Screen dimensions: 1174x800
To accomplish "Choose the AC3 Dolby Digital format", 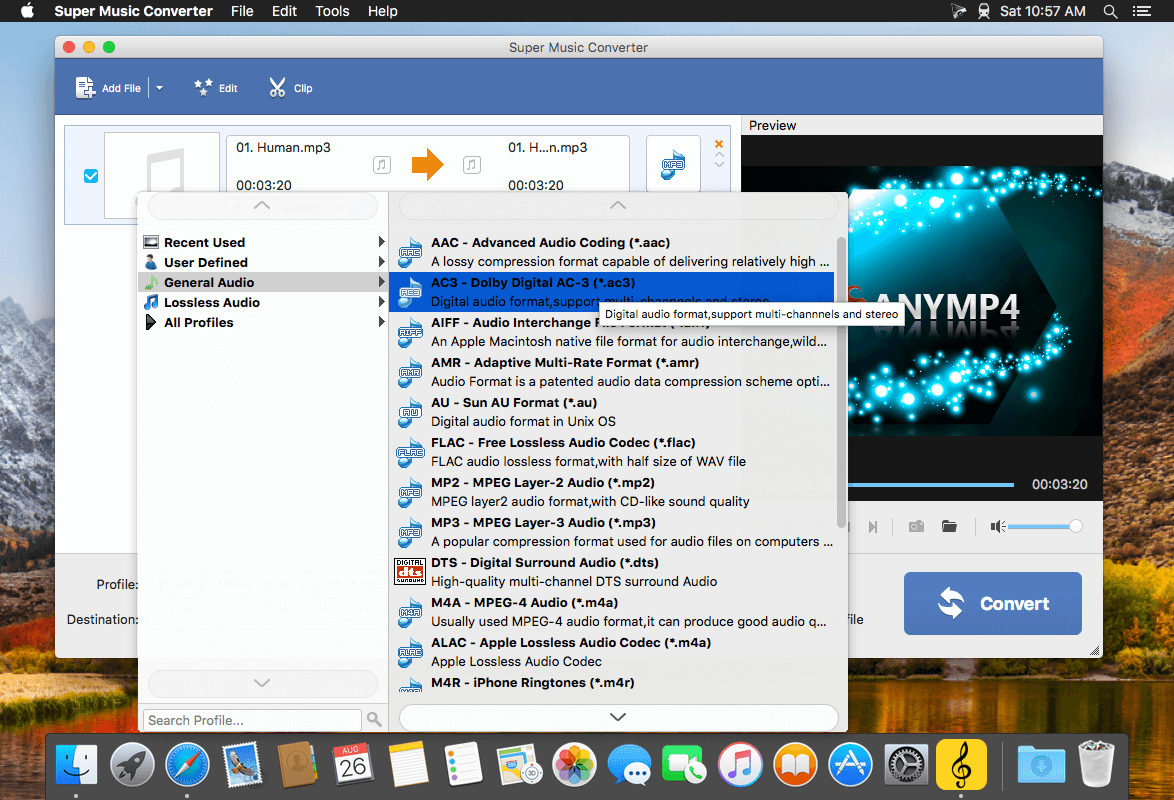I will coord(612,292).
